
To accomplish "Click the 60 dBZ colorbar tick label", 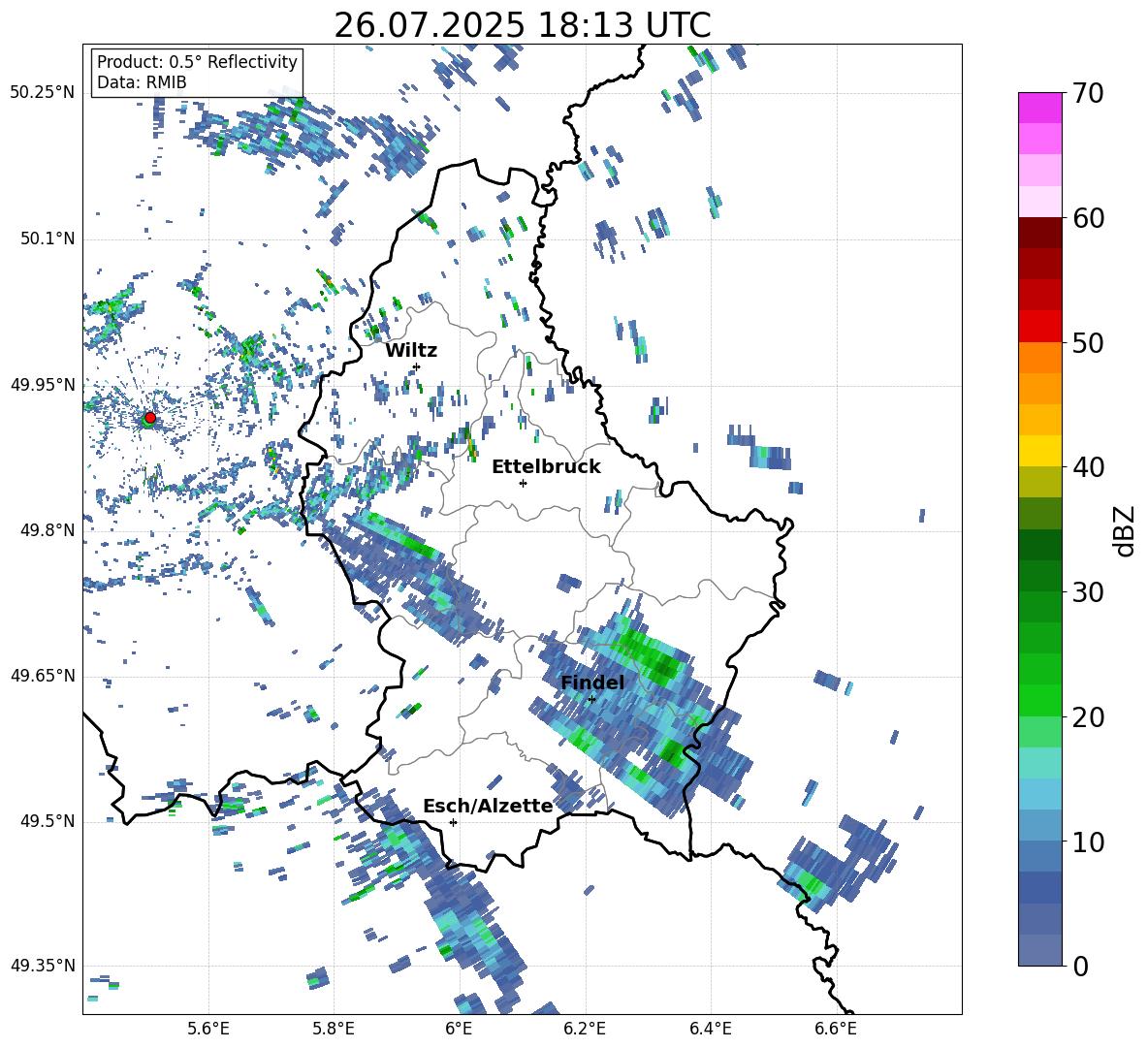I will pyautogui.click(x=1087, y=218).
